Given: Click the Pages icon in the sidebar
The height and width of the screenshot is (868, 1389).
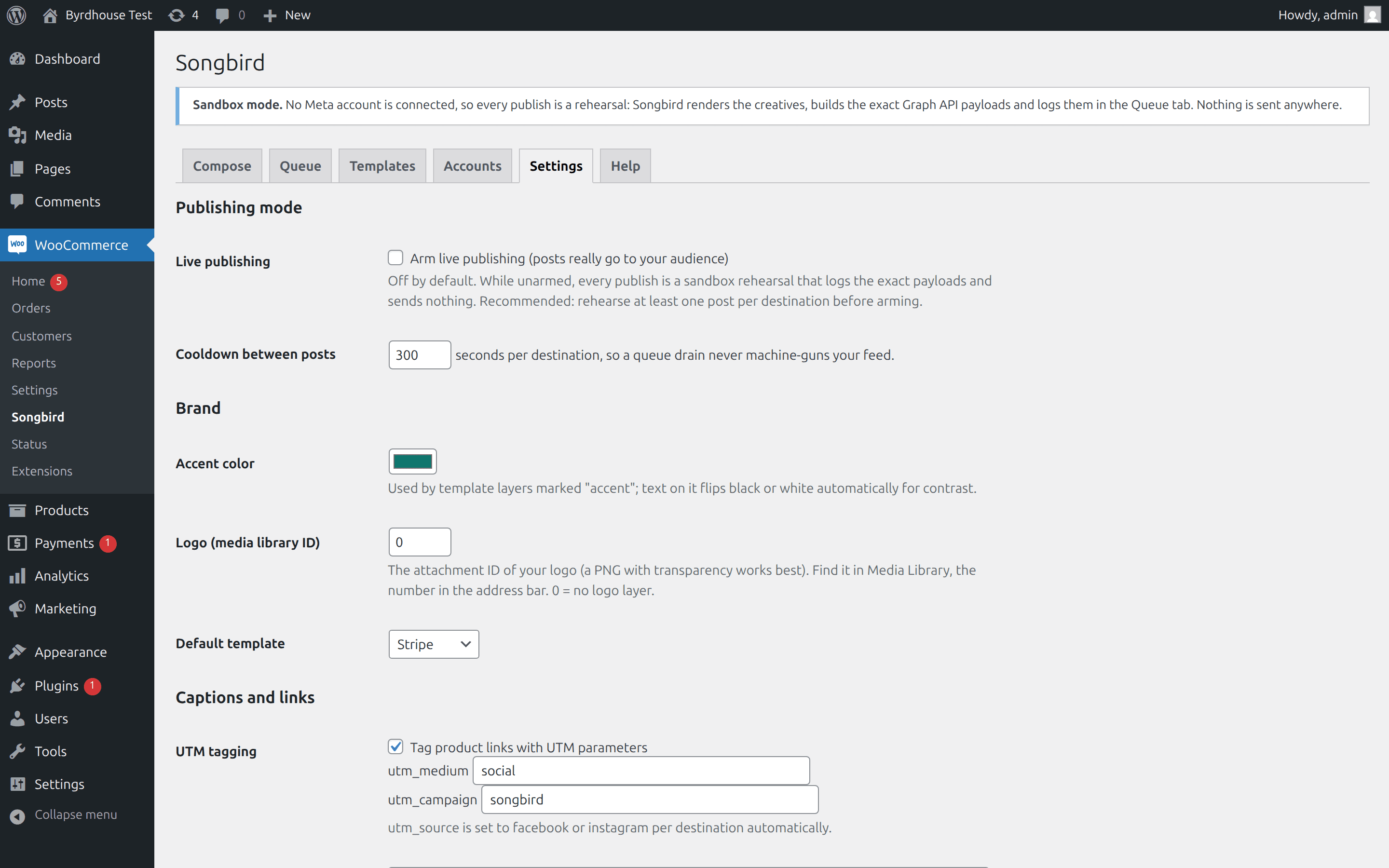Looking at the screenshot, I should (18, 169).
